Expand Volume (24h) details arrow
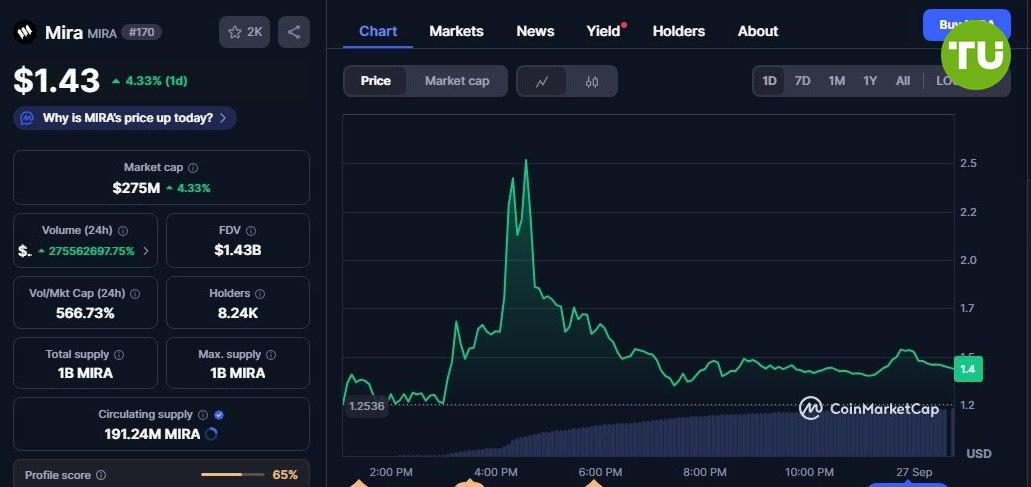 coord(146,251)
